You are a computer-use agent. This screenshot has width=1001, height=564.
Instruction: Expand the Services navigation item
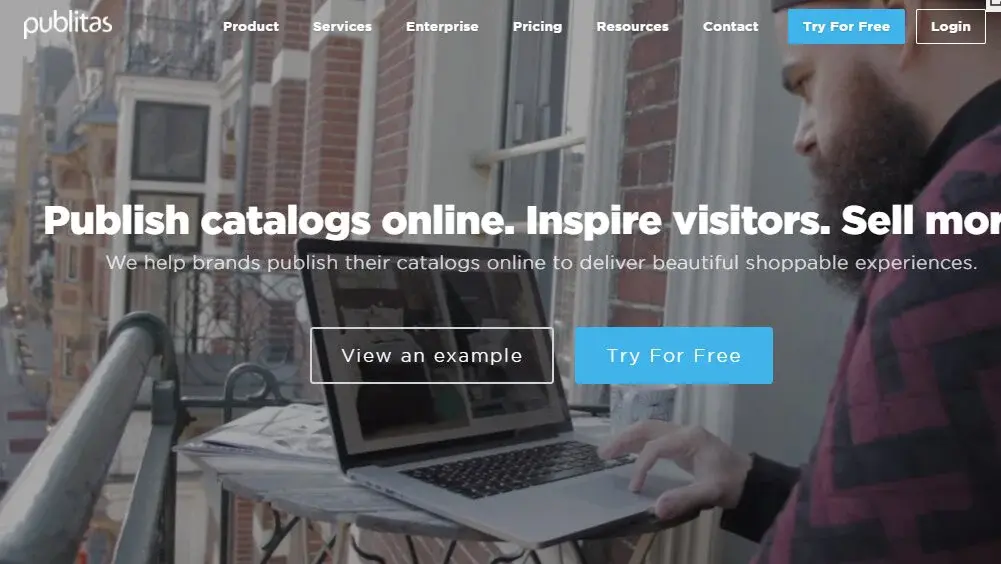[342, 27]
